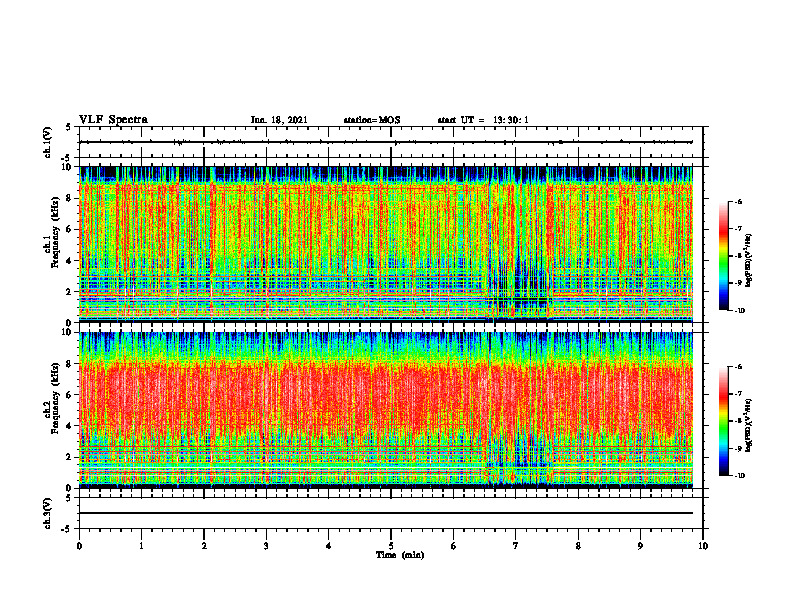Click time axis tick label "6"
Screen dimensions: 792x612
click(x=454, y=546)
